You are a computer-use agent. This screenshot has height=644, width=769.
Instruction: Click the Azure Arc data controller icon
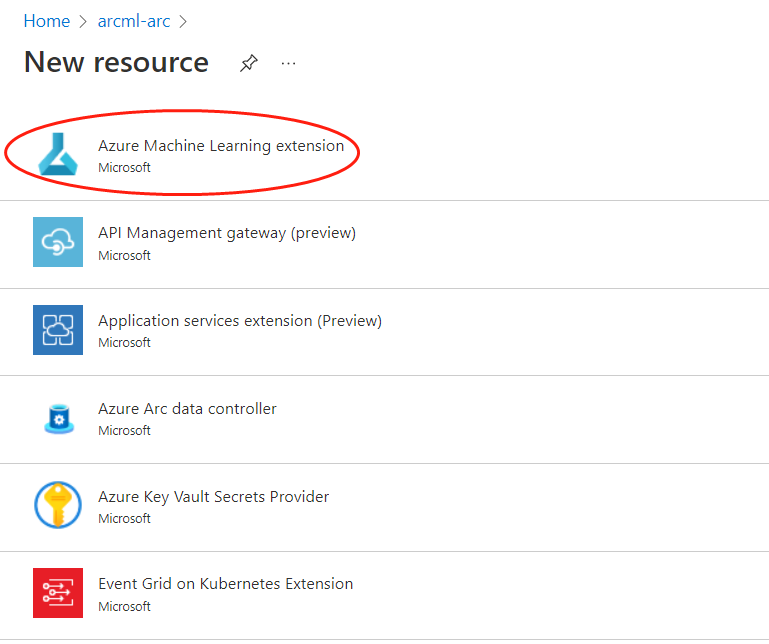pos(58,418)
